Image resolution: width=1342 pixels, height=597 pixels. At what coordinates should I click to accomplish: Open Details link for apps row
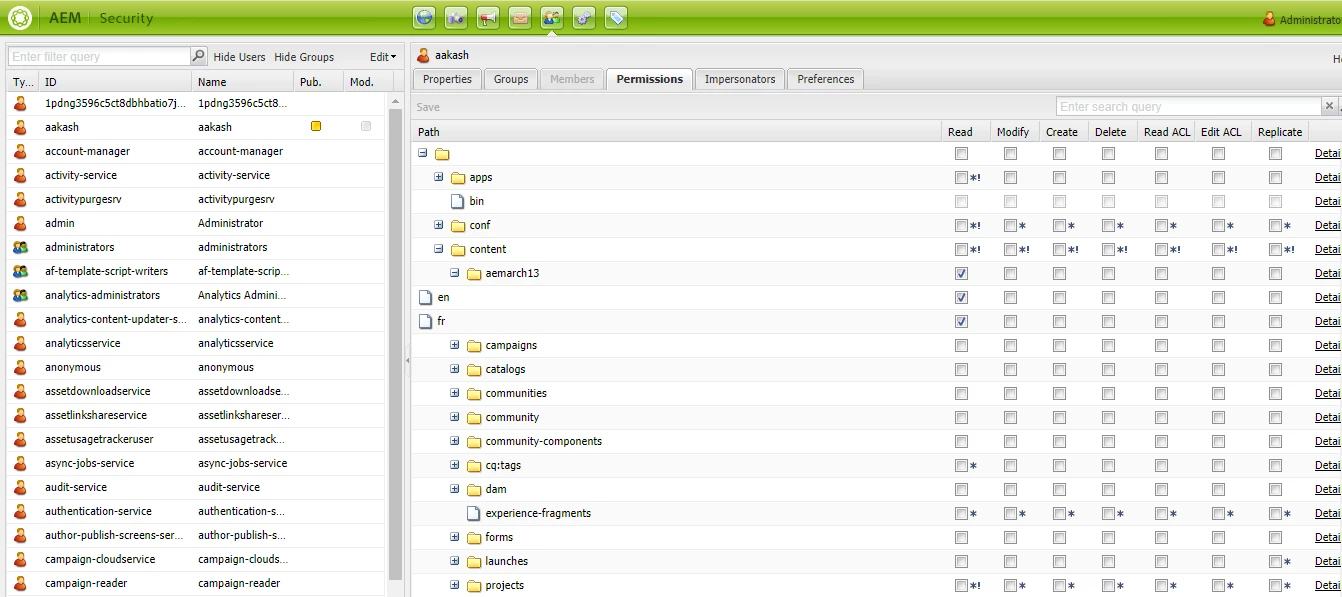pyautogui.click(x=1328, y=177)
